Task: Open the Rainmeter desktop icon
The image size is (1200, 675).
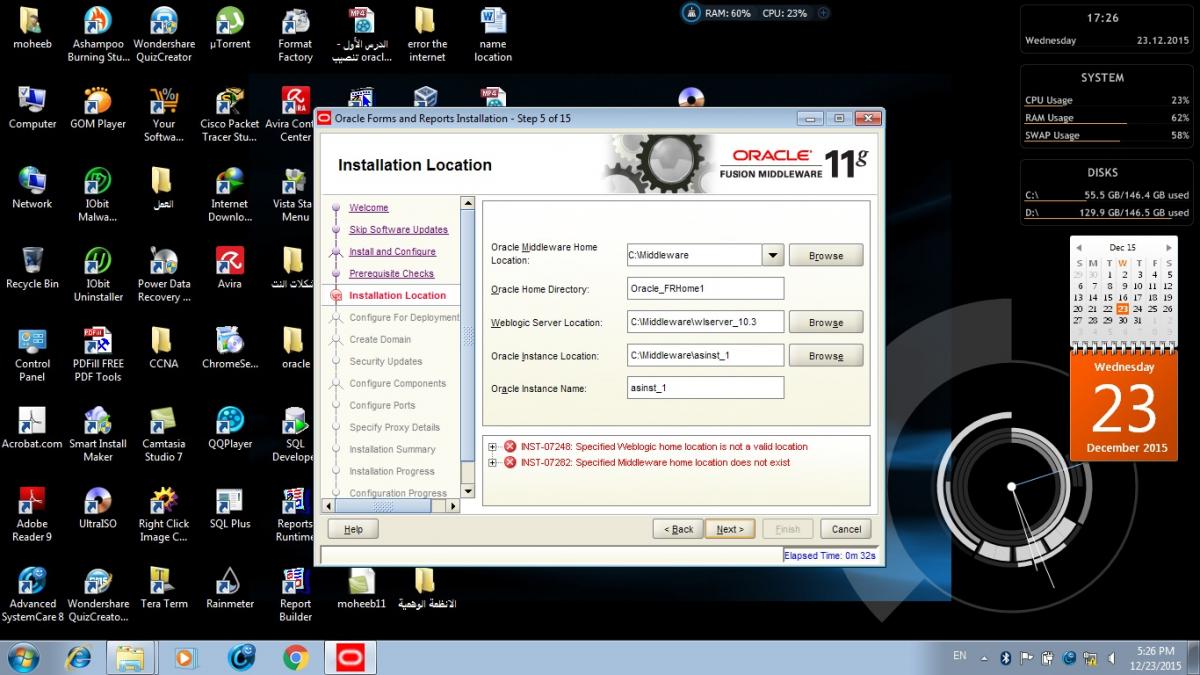Action: tap(230, 582)
